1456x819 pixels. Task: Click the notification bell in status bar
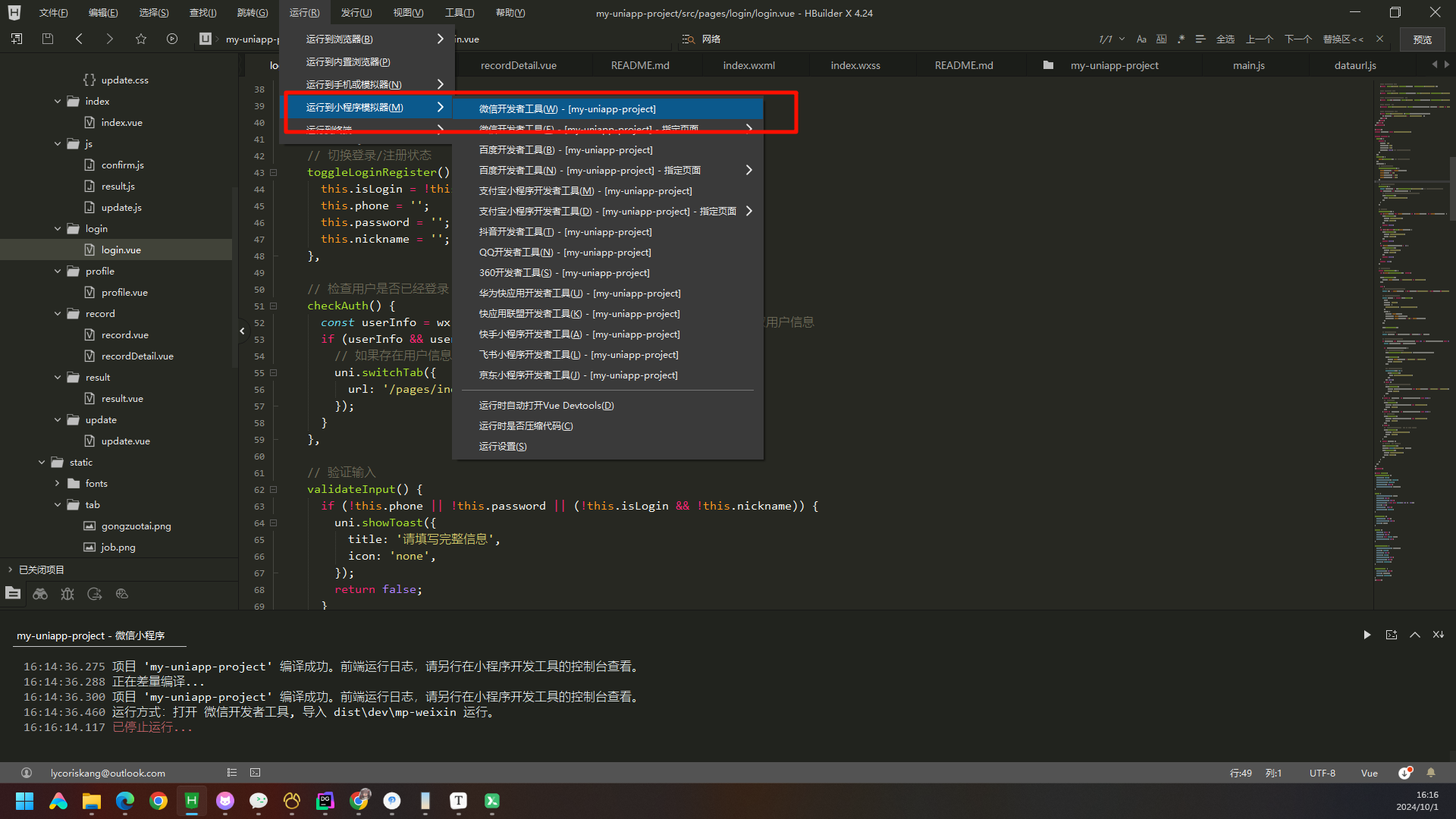point(1431,773)
